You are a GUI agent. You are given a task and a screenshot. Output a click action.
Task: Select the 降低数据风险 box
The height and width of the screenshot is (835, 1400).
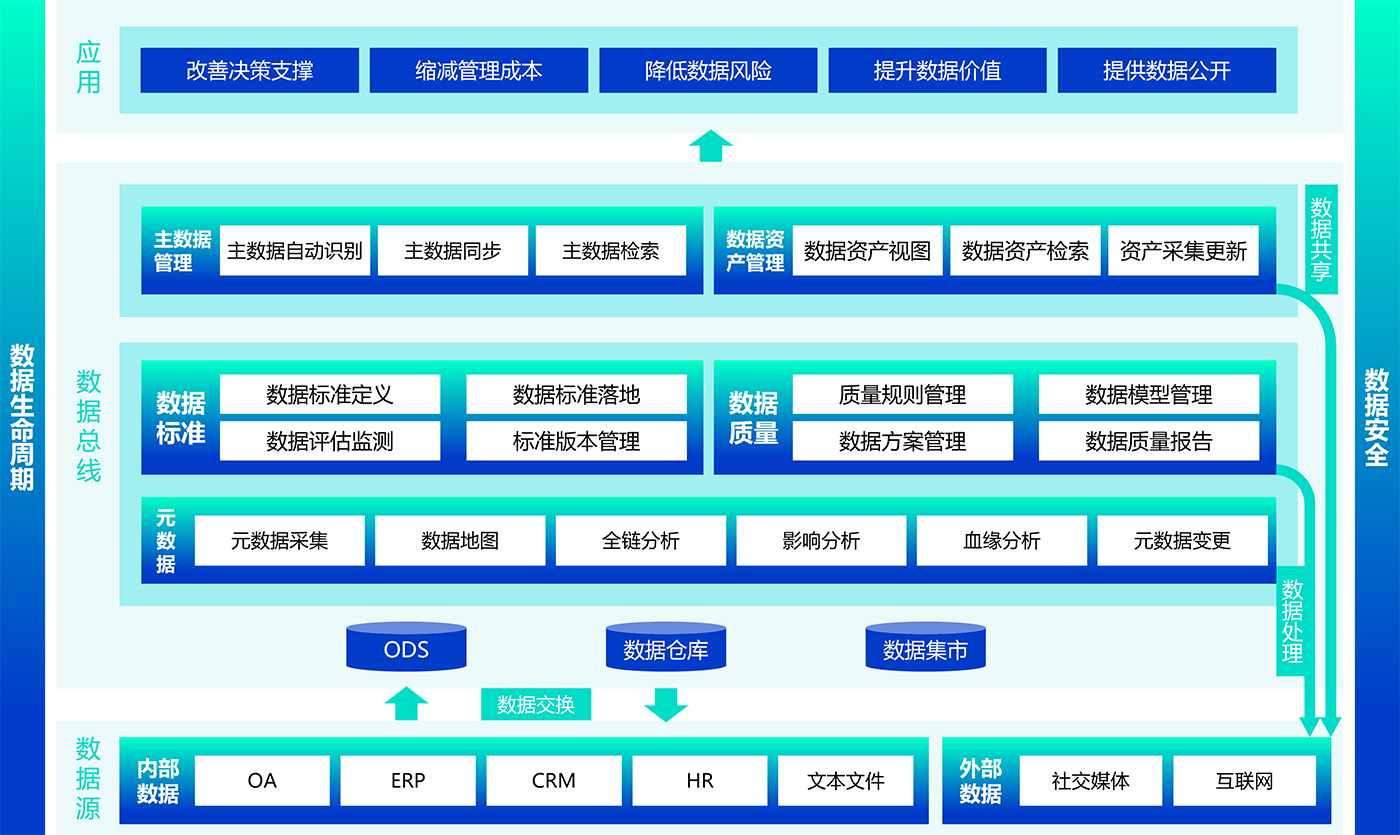click(708, 71)
